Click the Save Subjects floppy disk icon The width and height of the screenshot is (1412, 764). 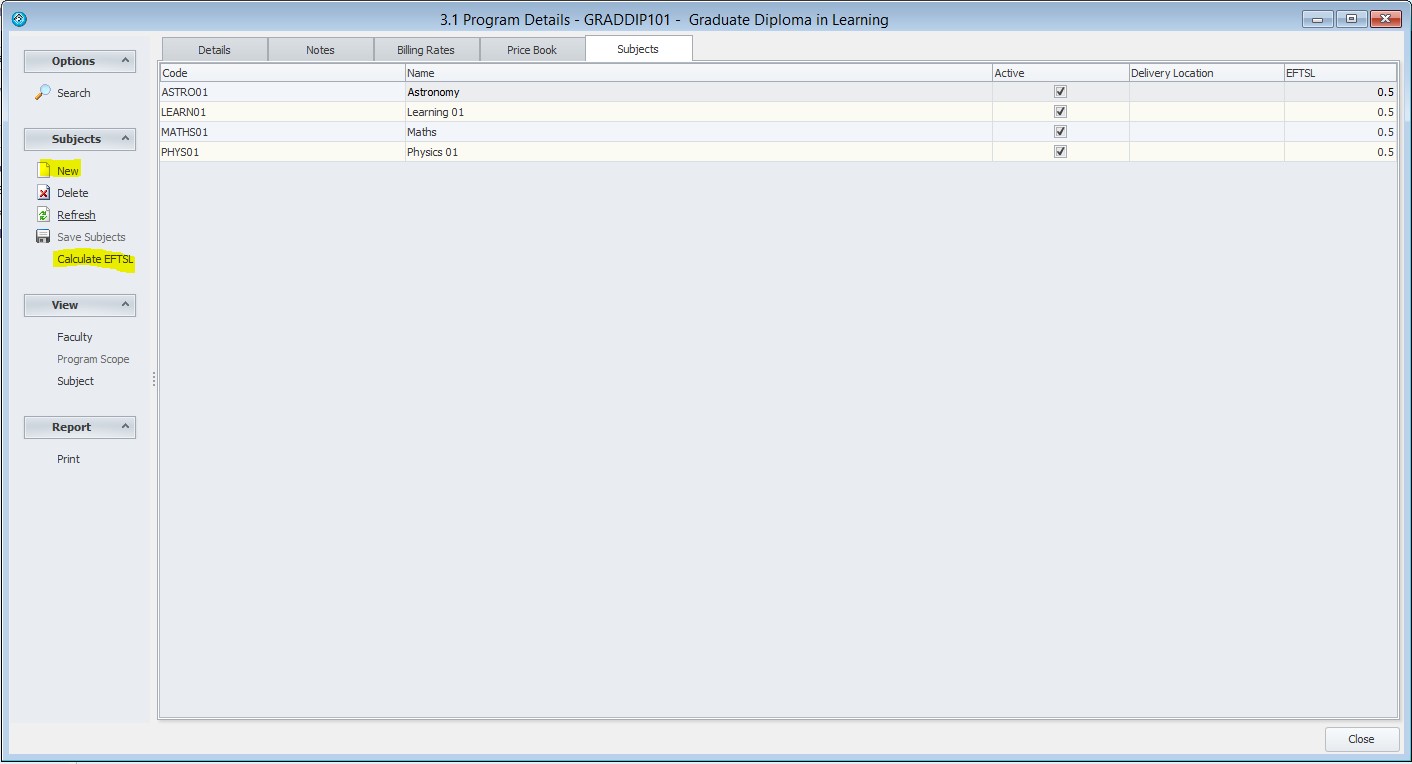coord(43,237)
